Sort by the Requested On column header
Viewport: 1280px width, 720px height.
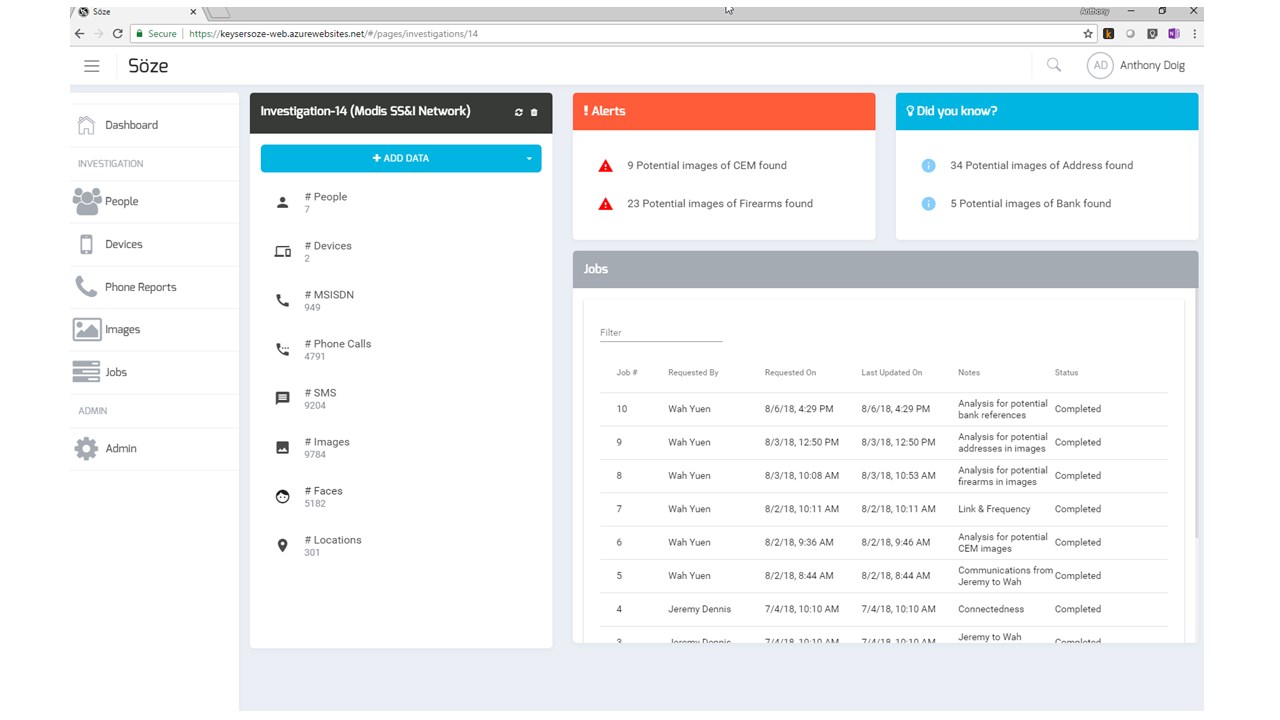(x=790, y=373)
